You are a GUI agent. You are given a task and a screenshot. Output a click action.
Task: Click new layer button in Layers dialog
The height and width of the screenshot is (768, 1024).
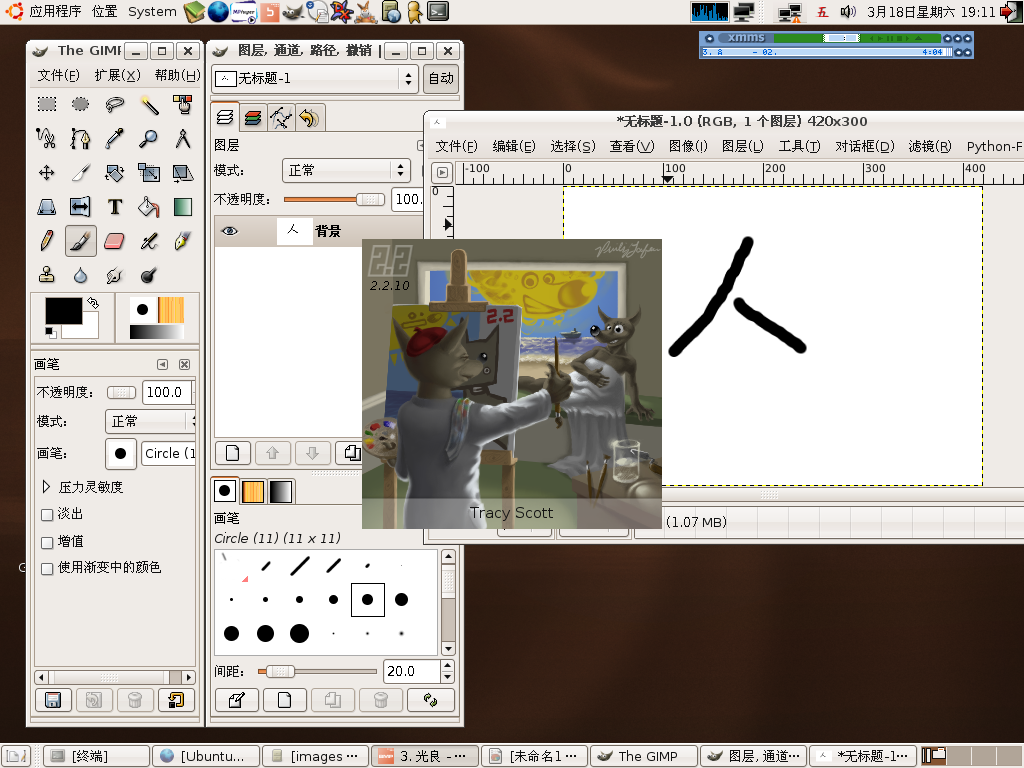232,453
